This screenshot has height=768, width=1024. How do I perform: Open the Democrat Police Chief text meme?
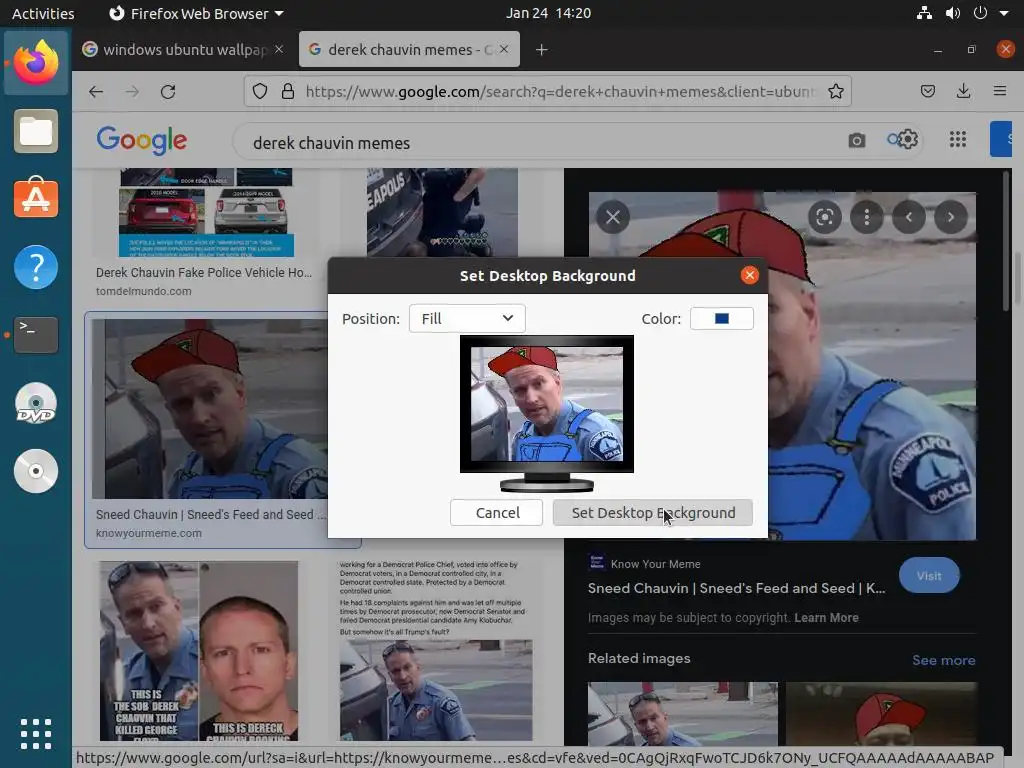point(436,651)
